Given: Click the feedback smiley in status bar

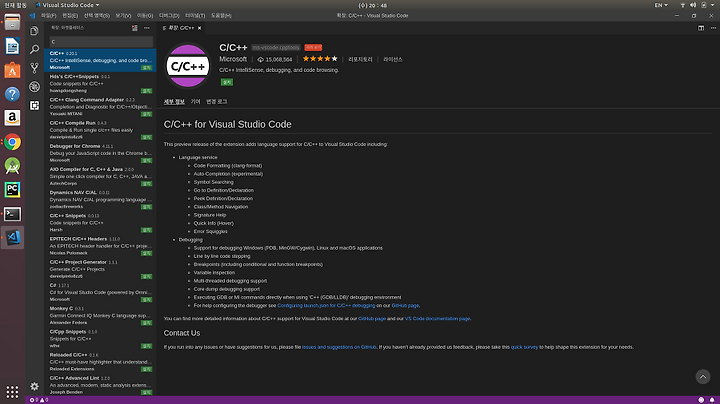Looking at the screenshot, I should click(701, 400).
